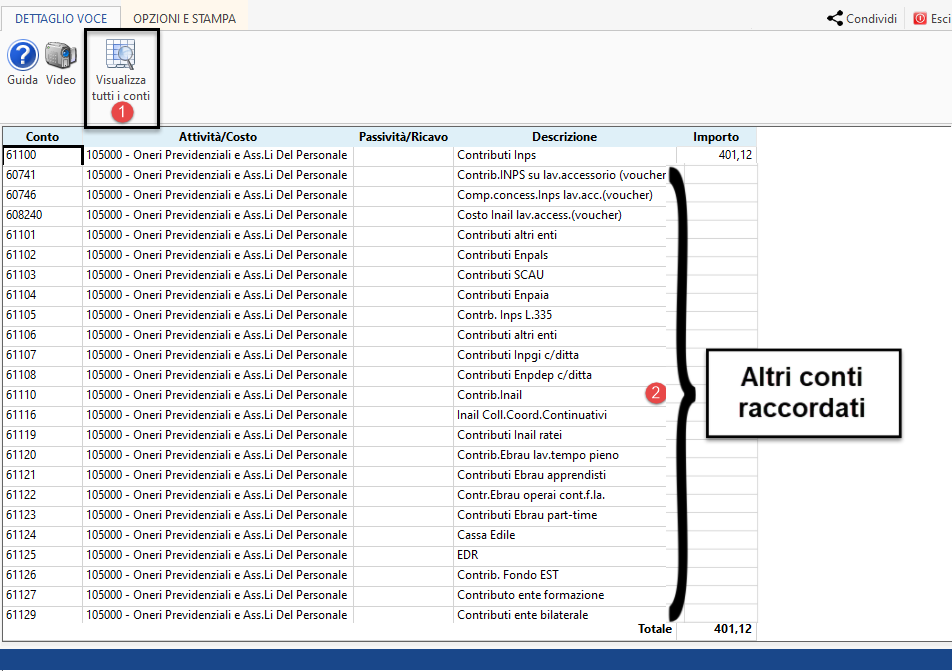The image size is (952, 671).
Task: Select account cell 61121
Action: click(42, 475)
